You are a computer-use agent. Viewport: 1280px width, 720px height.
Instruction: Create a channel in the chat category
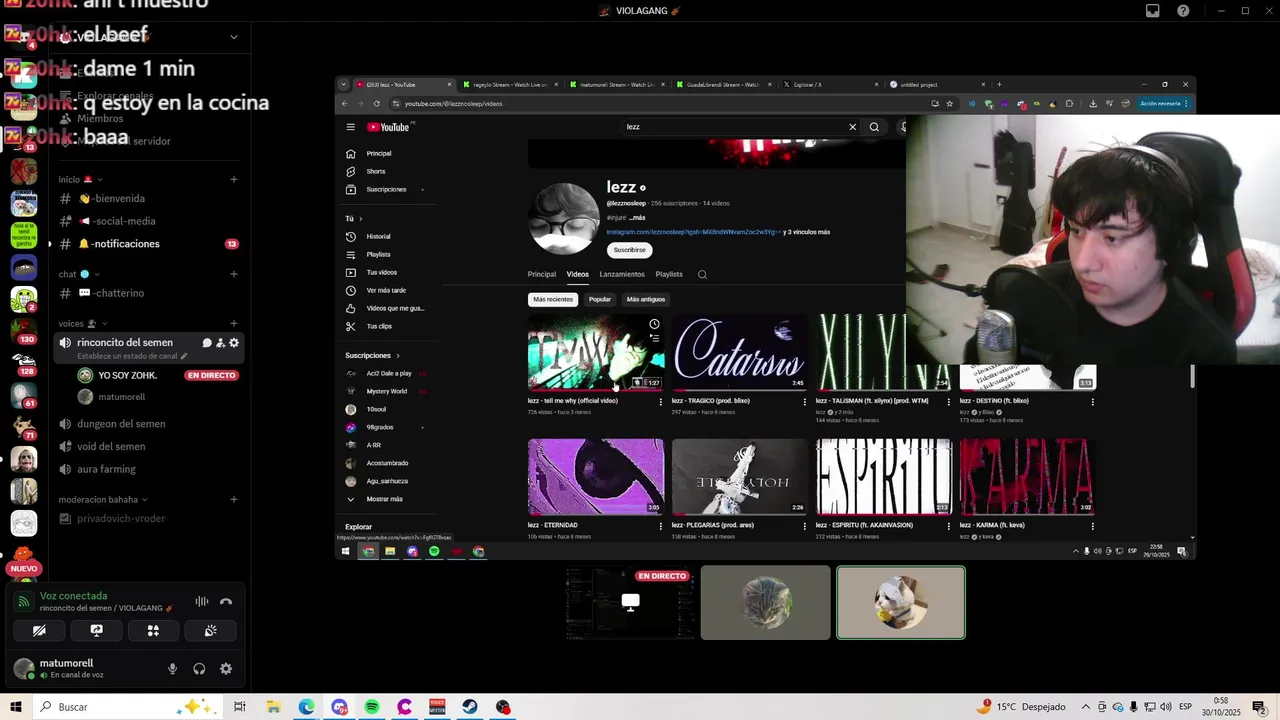[234, 274]
